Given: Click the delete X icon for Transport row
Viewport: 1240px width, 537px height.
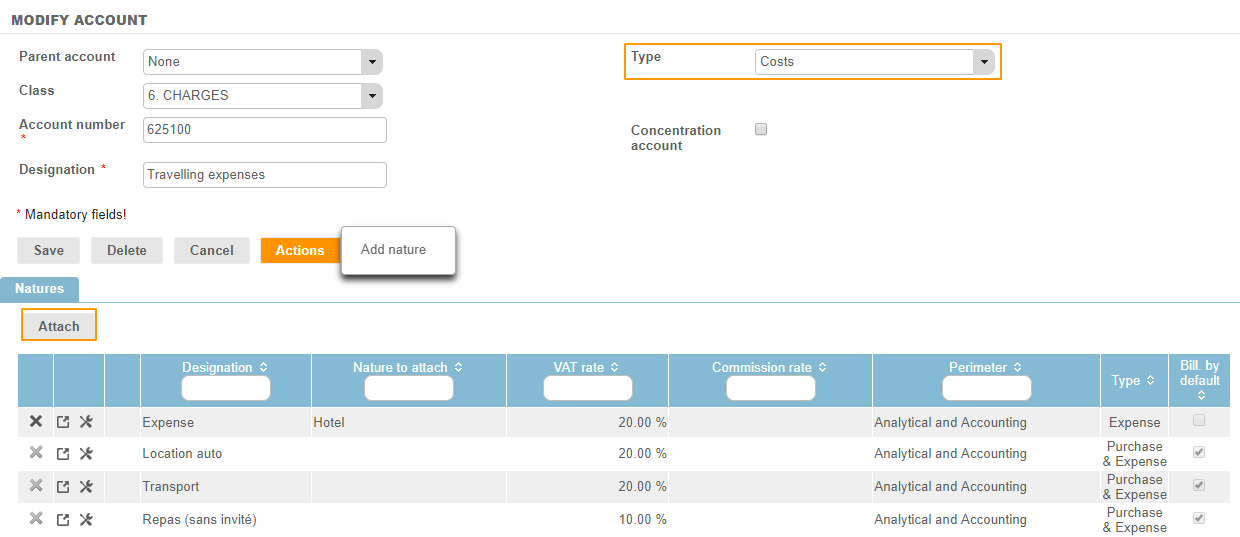Looking at the screenshot, I should tap(36, 486).
